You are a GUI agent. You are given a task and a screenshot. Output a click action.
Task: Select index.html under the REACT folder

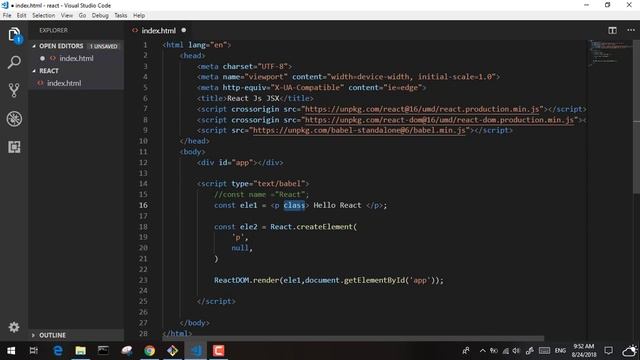pyautogui.click(x=64, y=83)
